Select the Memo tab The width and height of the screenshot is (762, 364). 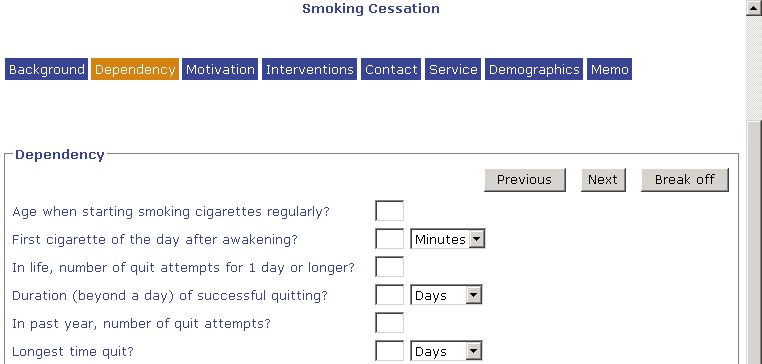609,69
